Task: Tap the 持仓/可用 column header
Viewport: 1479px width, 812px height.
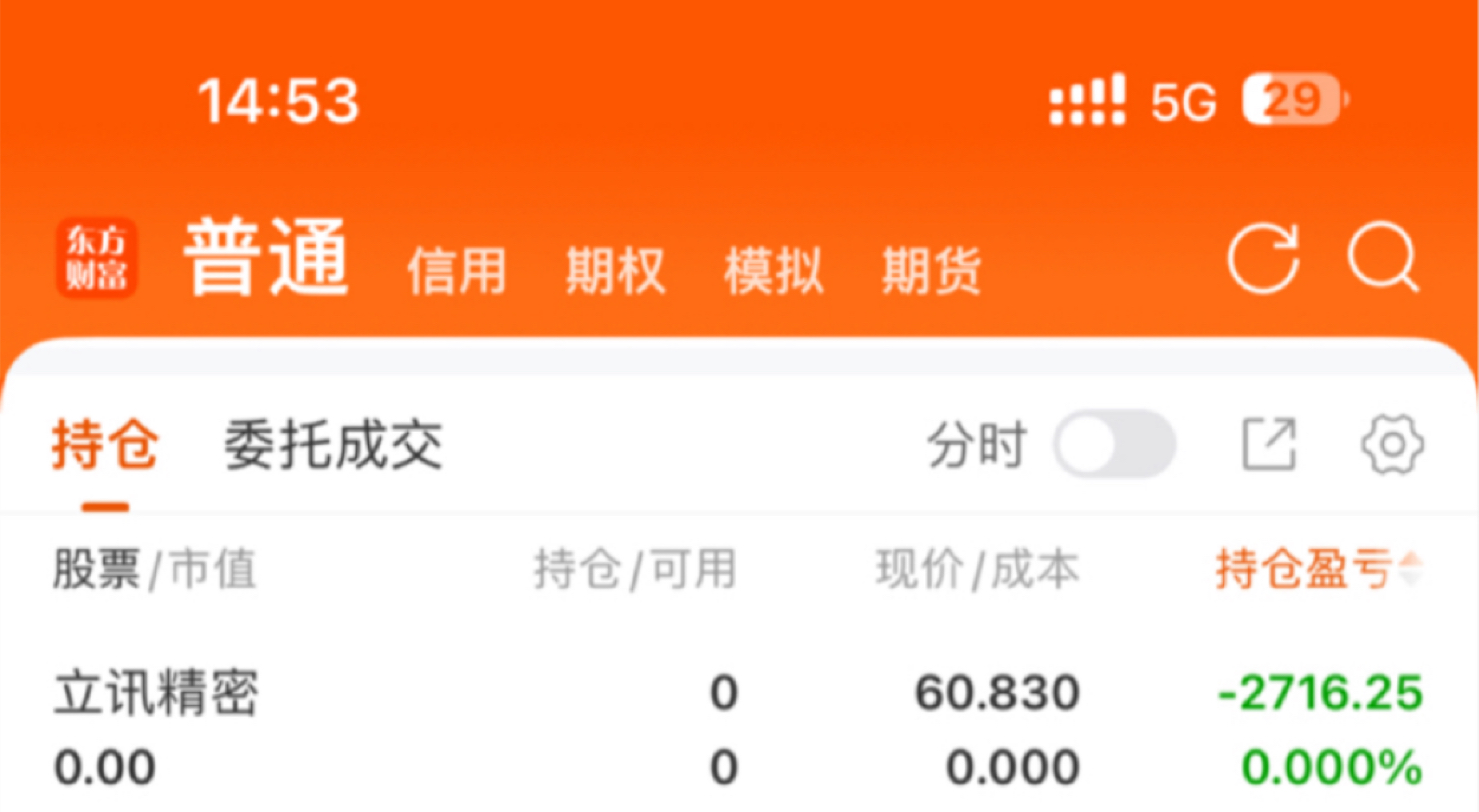Action: pos(635,571)
